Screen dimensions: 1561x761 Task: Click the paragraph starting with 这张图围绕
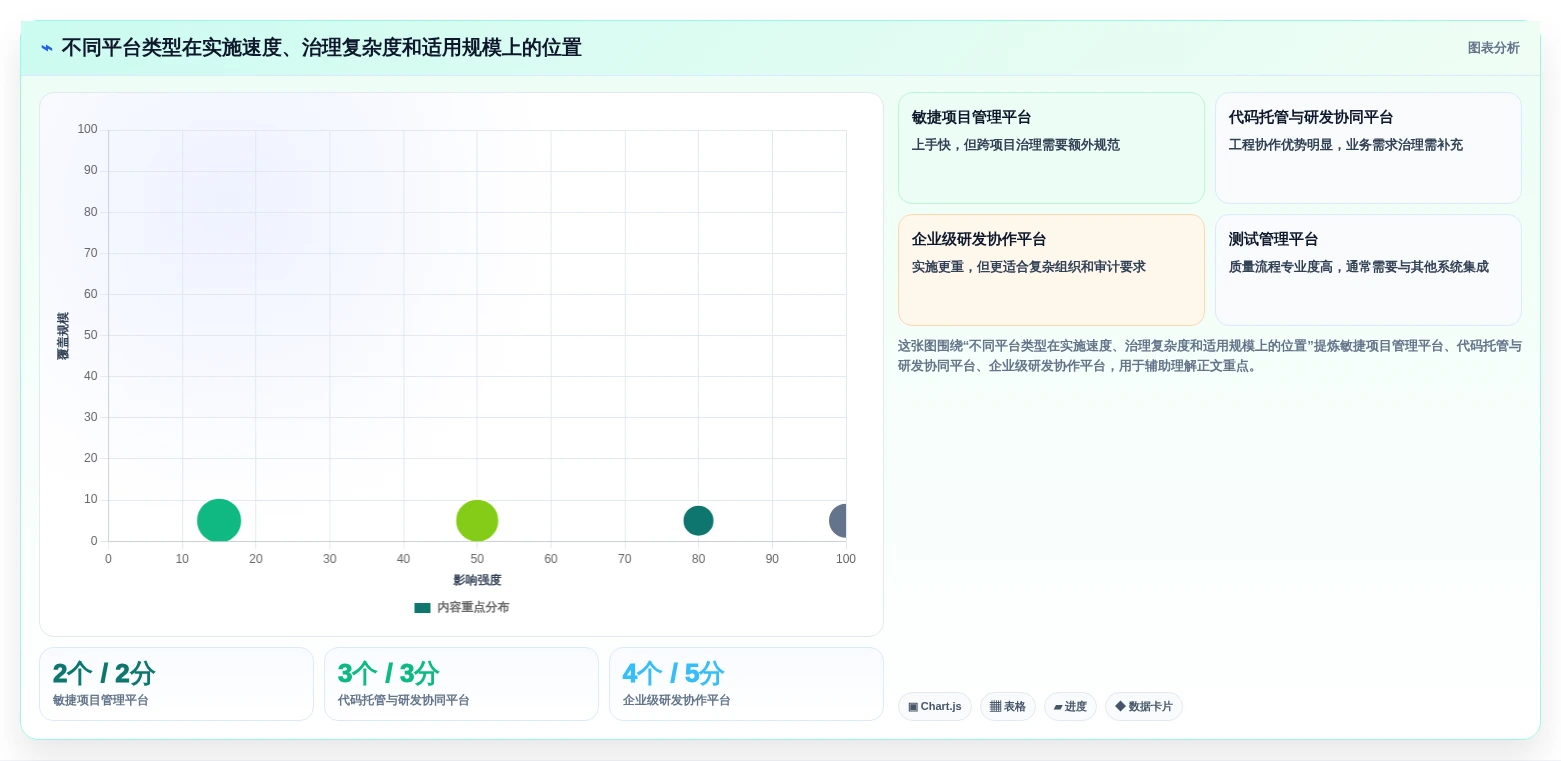click(1210, 356)
